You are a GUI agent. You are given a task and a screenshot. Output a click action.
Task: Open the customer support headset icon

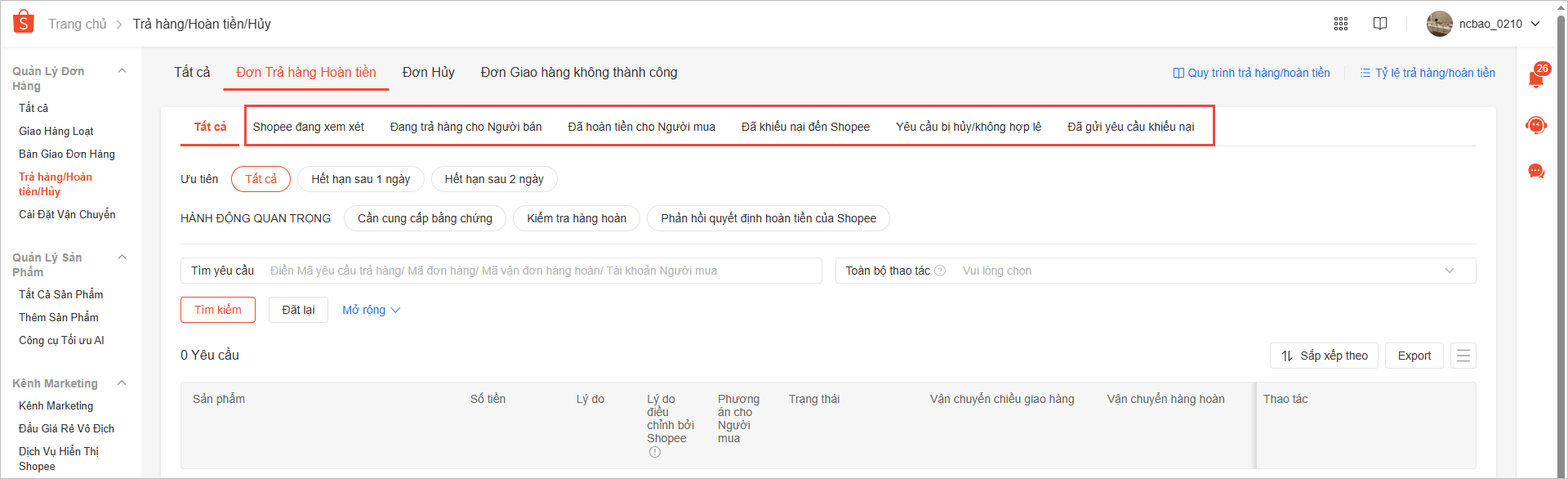(1536, 125)
